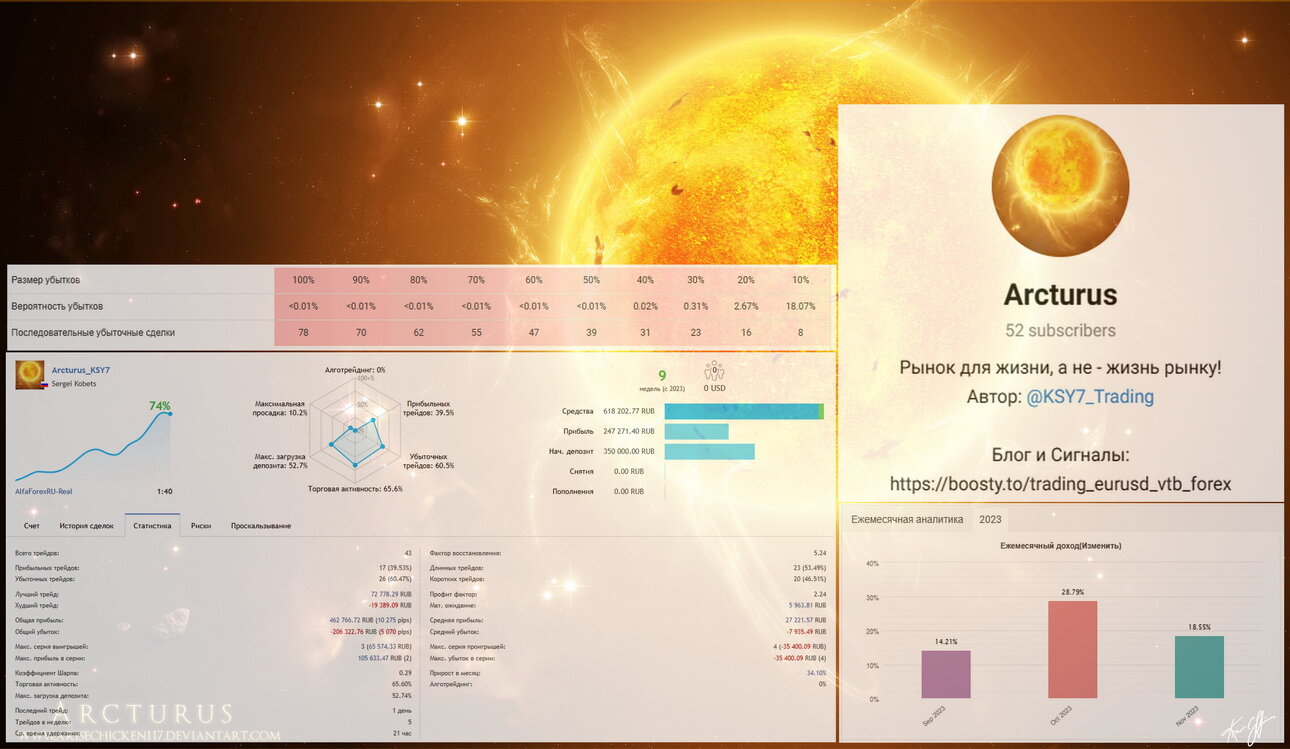Click the Russian flag beside Sergei Kobets
The height and width of the screenshot is (749, 1290).
(x=46, y=384)
